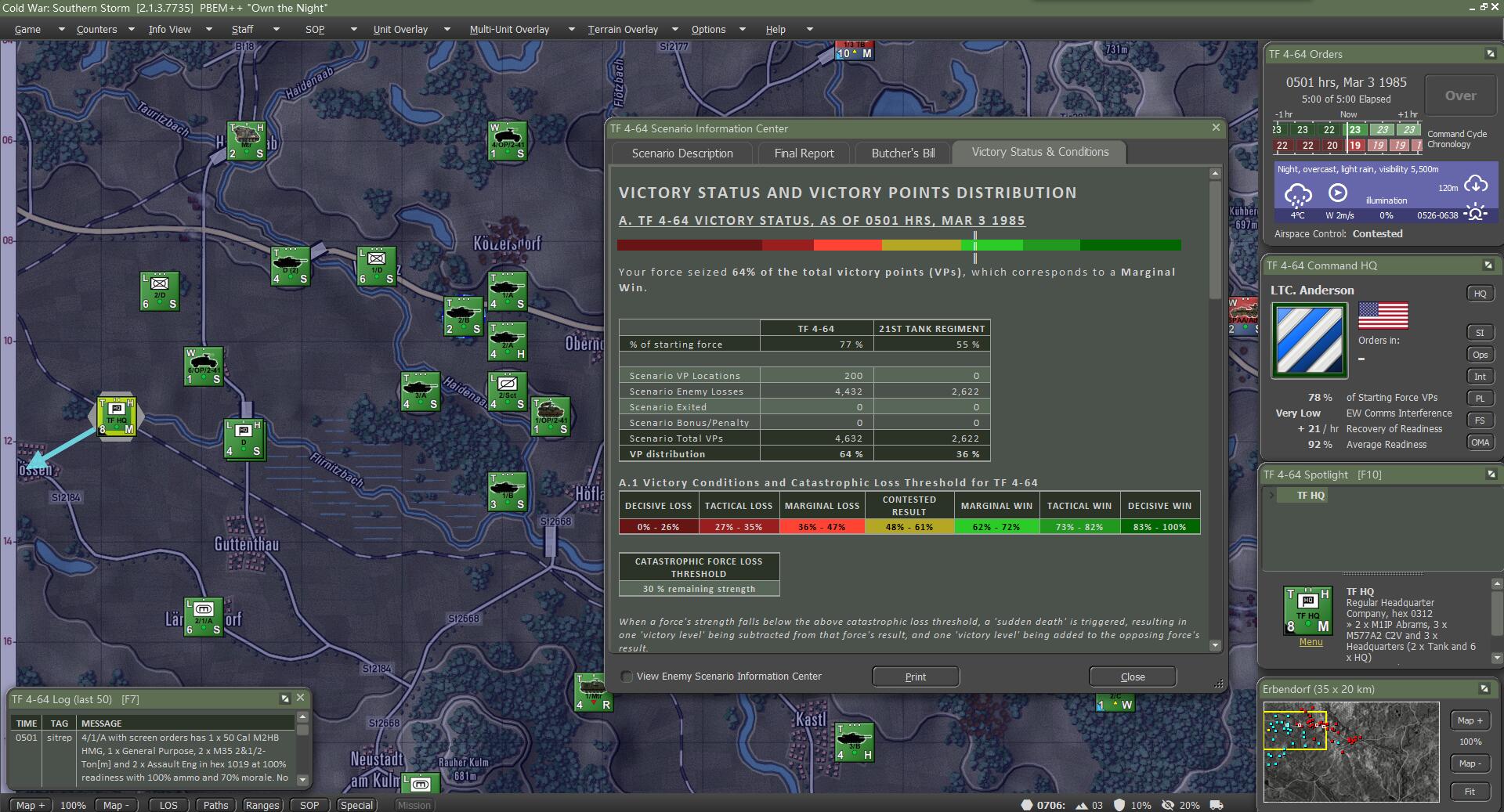Select the D company HQ counter
The image size is (1504, 812).
(x=244, y=439)
